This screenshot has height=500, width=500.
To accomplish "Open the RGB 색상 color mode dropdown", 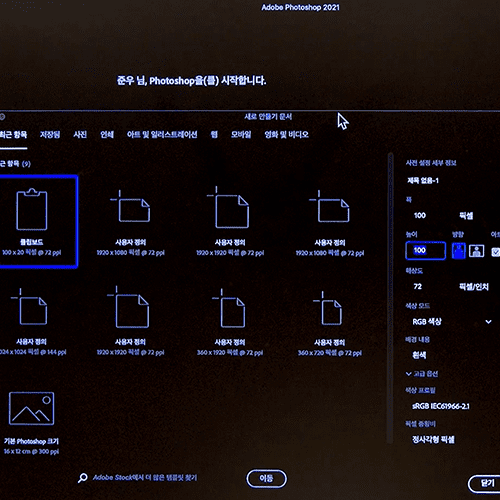I will pyautogui.click(x=451, y=322).
